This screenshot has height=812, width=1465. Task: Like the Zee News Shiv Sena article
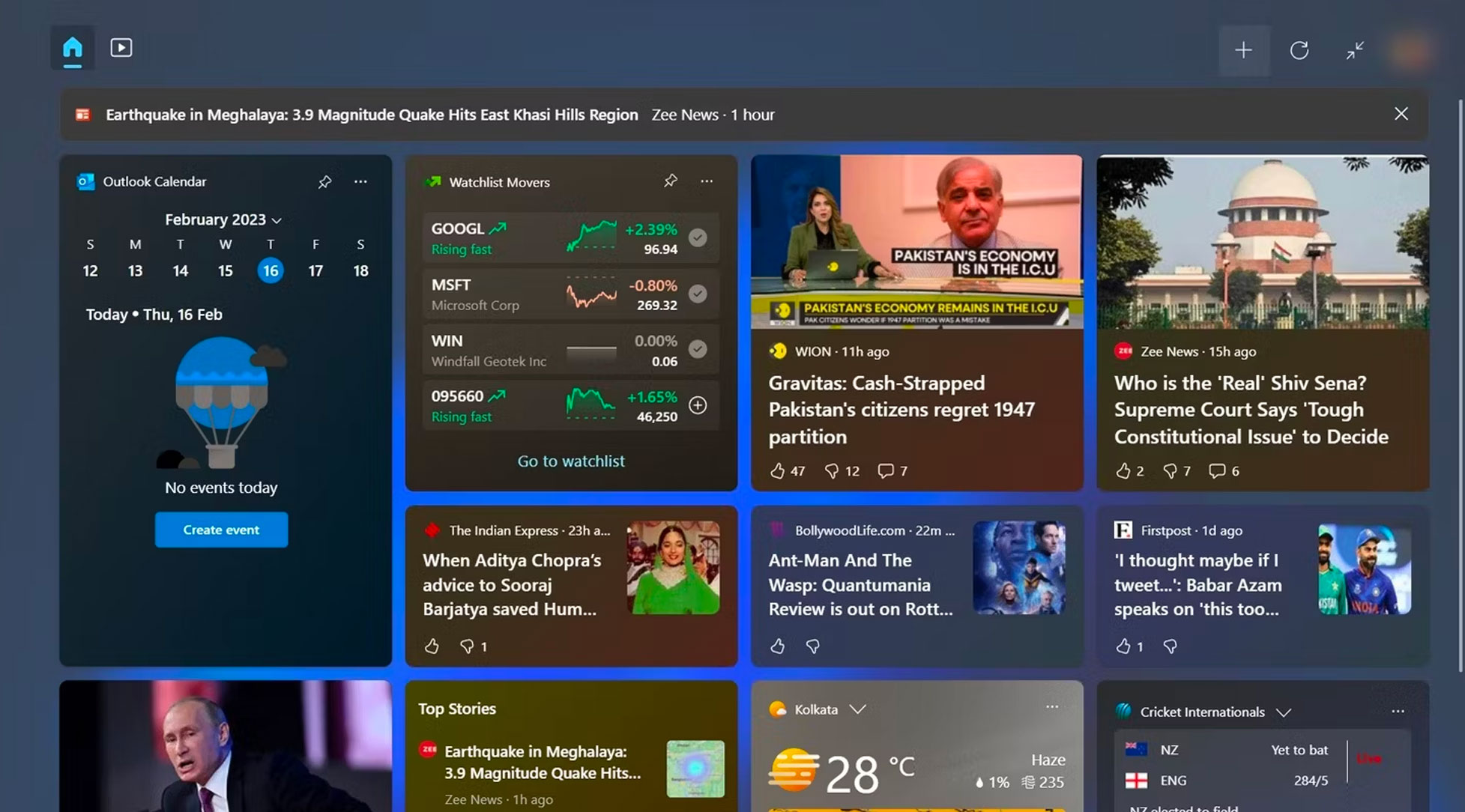[x=1123, y=471]
